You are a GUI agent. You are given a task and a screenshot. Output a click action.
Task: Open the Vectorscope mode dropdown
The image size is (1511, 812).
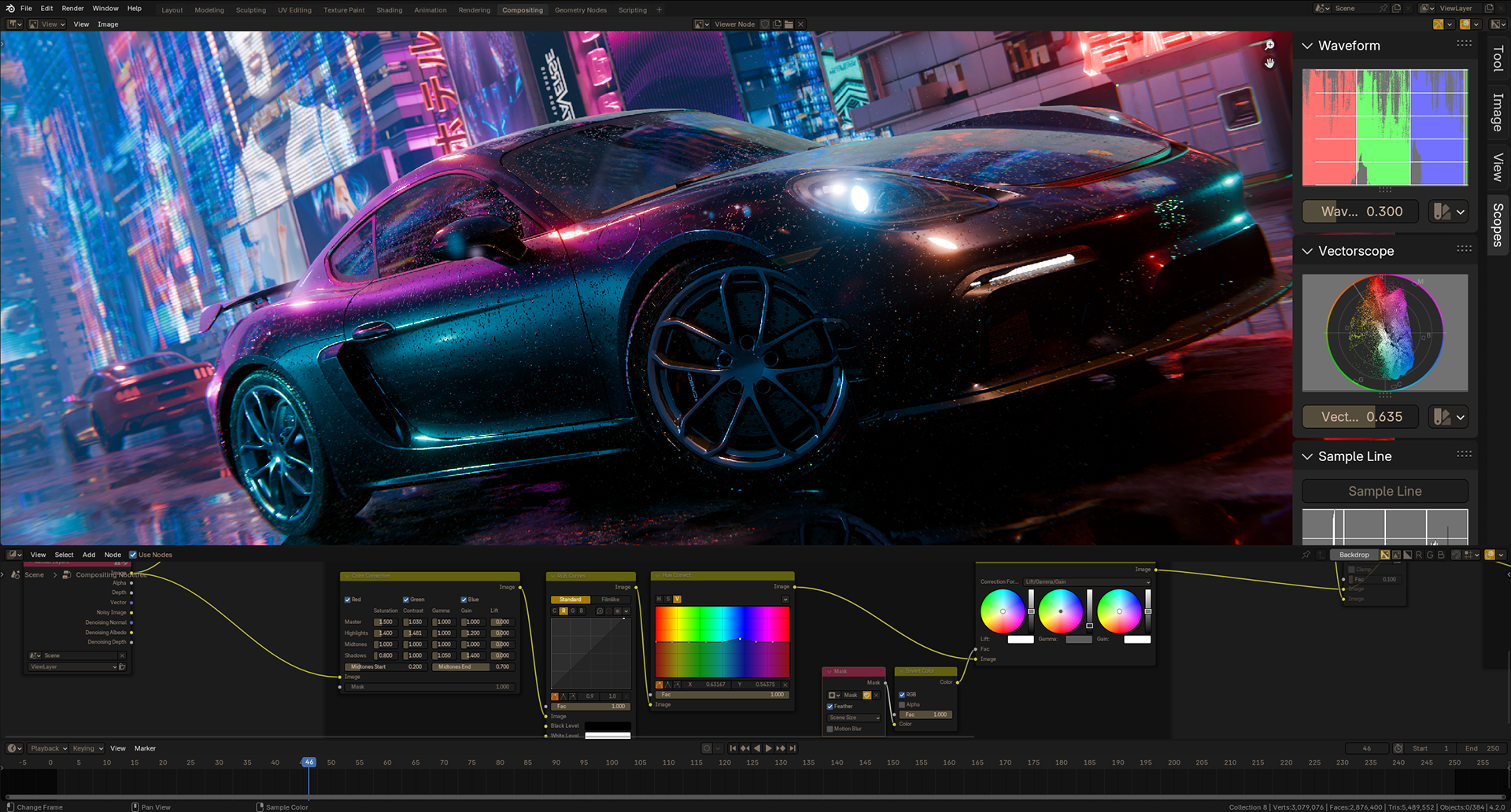1449,417
